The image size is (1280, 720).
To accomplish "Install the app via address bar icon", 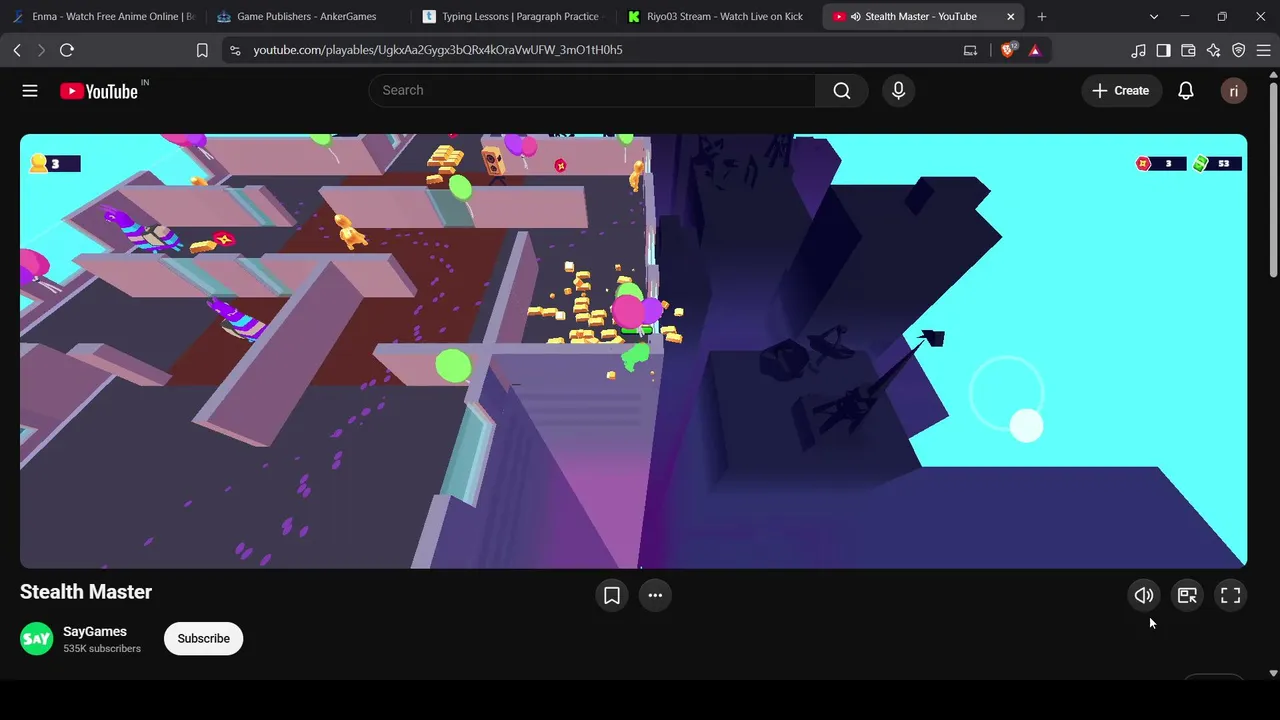I will [970, 50].
